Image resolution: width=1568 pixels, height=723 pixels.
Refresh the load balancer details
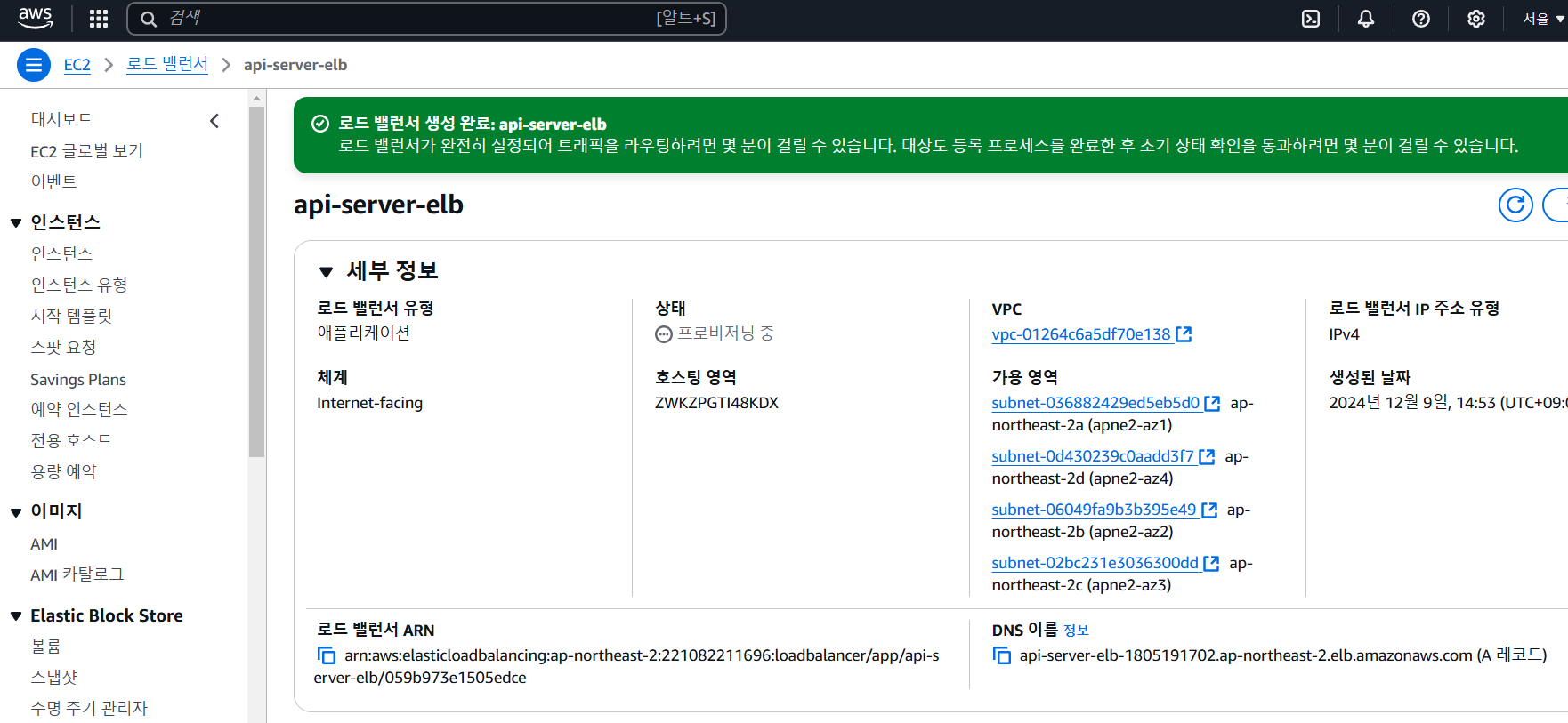(x=1515, y=205)
